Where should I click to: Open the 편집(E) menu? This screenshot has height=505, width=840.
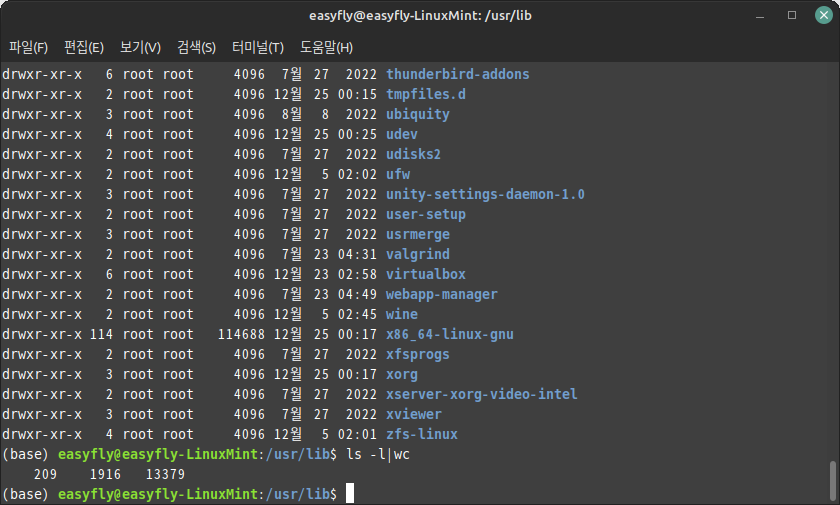[84, 47]
